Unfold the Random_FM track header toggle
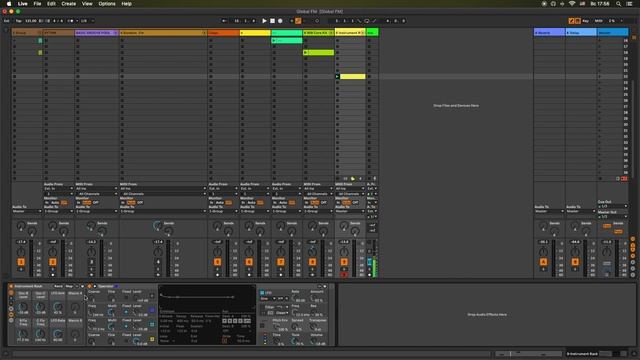The image size is (640, 360). point(204,33)
